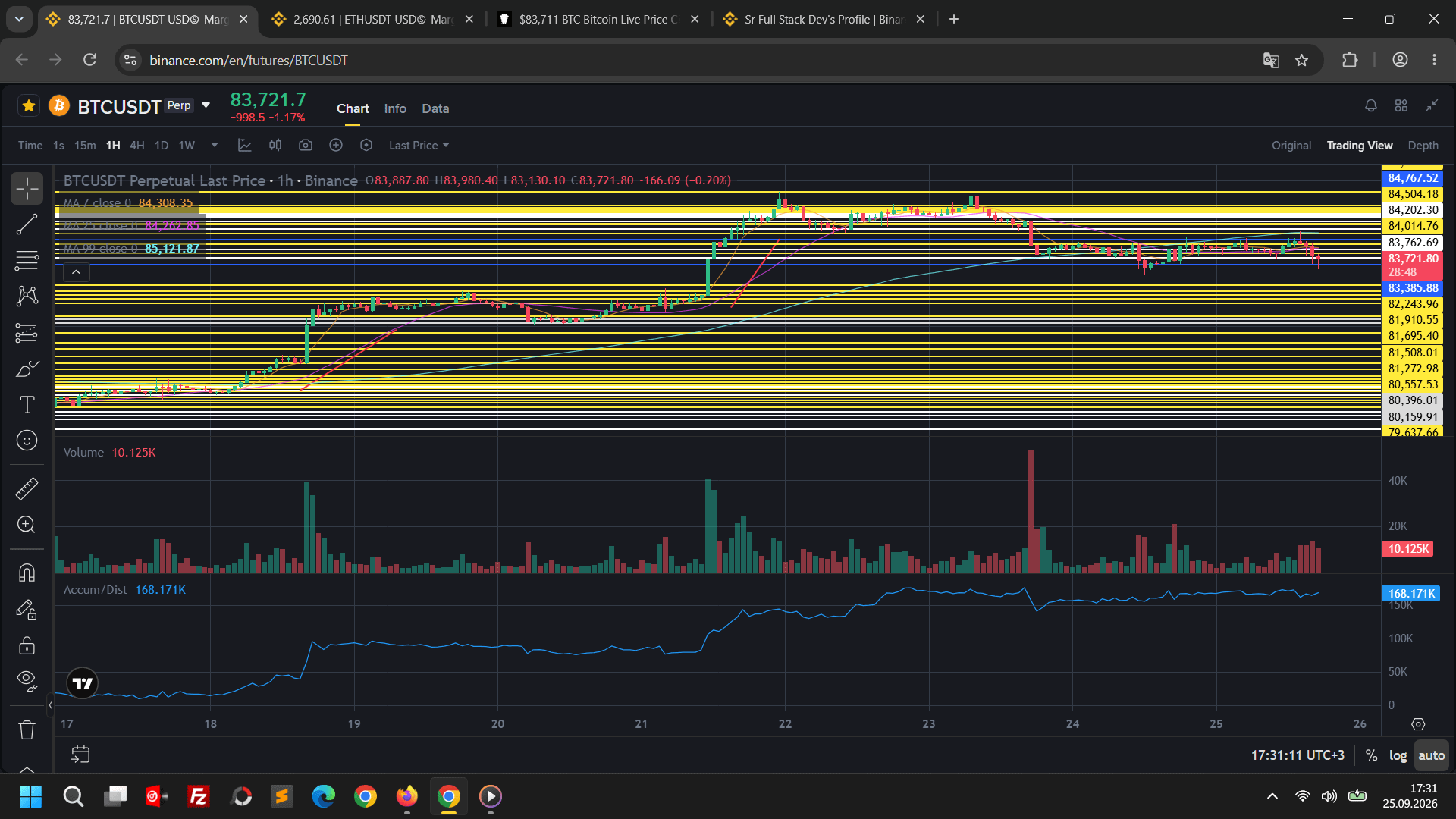
Task: Switch to the Info tab
Action: [395, 108]
